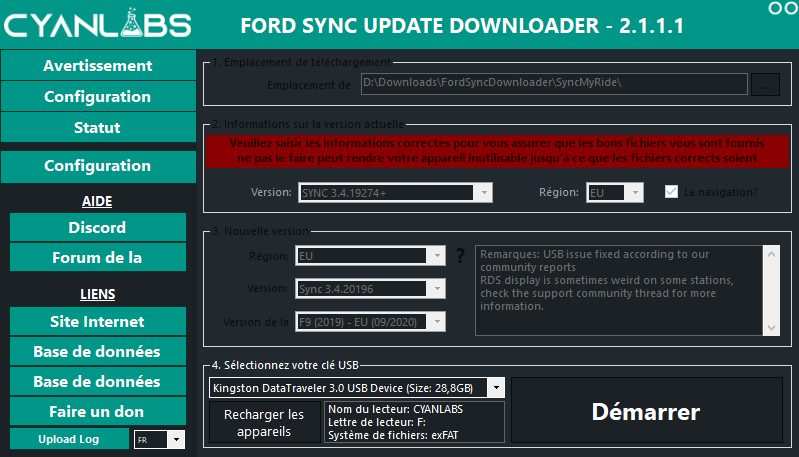799x457 pixels.
Task: Open the Base de données button above Faire un don
Action: click(x=98, y=382)
